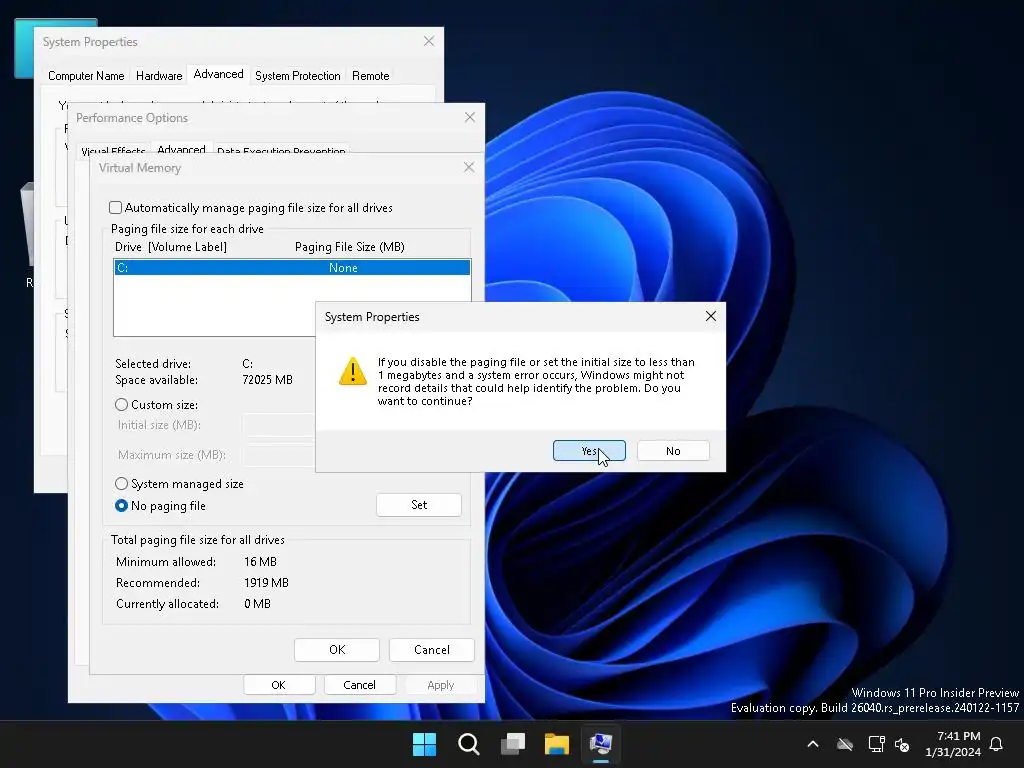Click OK in Performance Options
The width and height of the screenshot is (1024, 768).
[279, 684]
